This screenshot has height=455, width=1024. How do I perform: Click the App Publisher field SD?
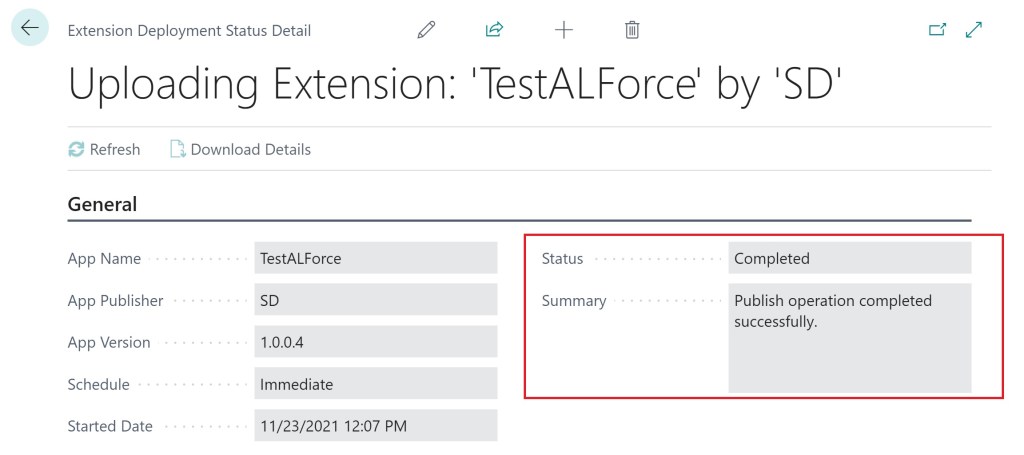375,300
